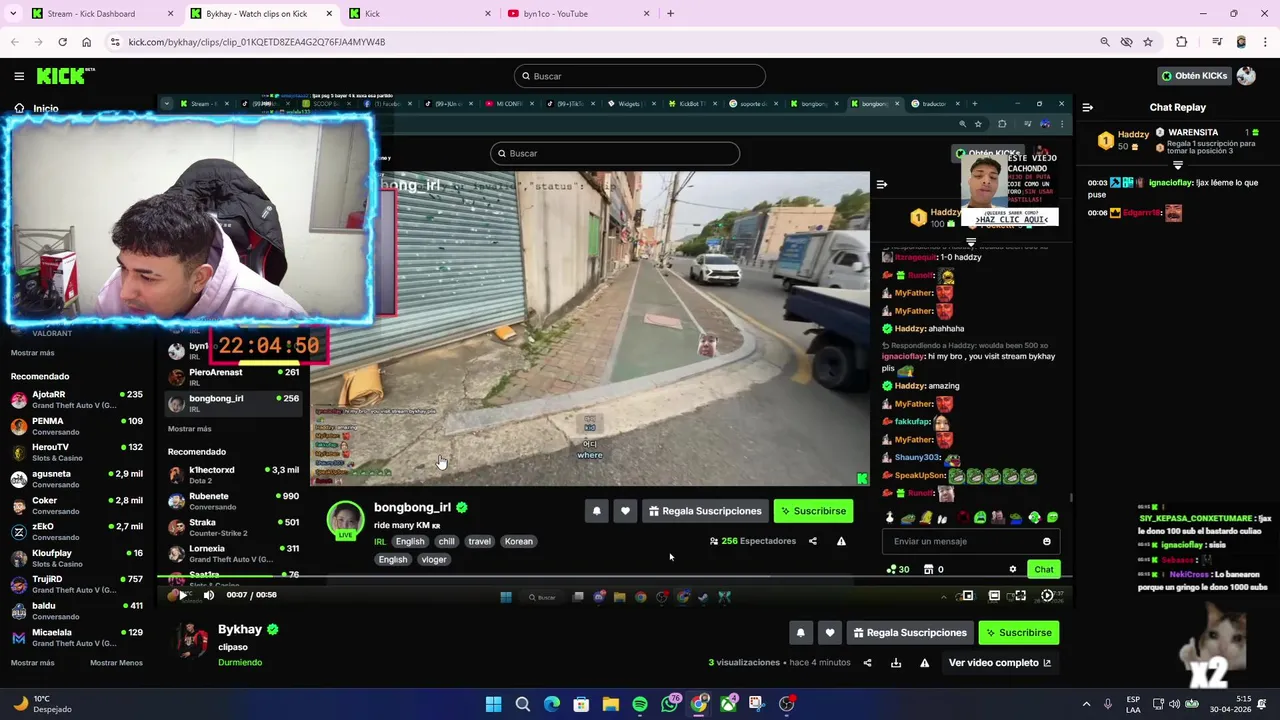The width and height of the screenshot is (1280, 720).
Task: Collapse the list with Mostrar Menos
Action: coord(116,663)
